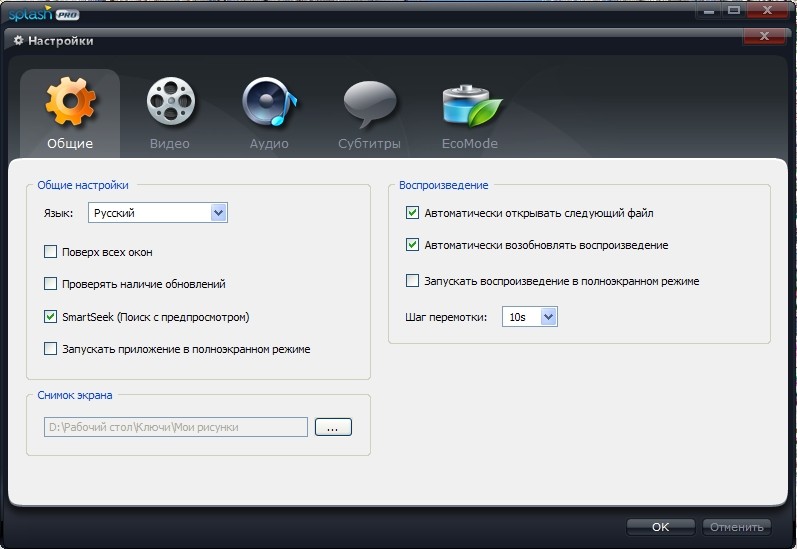Close the Настройки dialog
797x549 pixels.
[764, 36]
